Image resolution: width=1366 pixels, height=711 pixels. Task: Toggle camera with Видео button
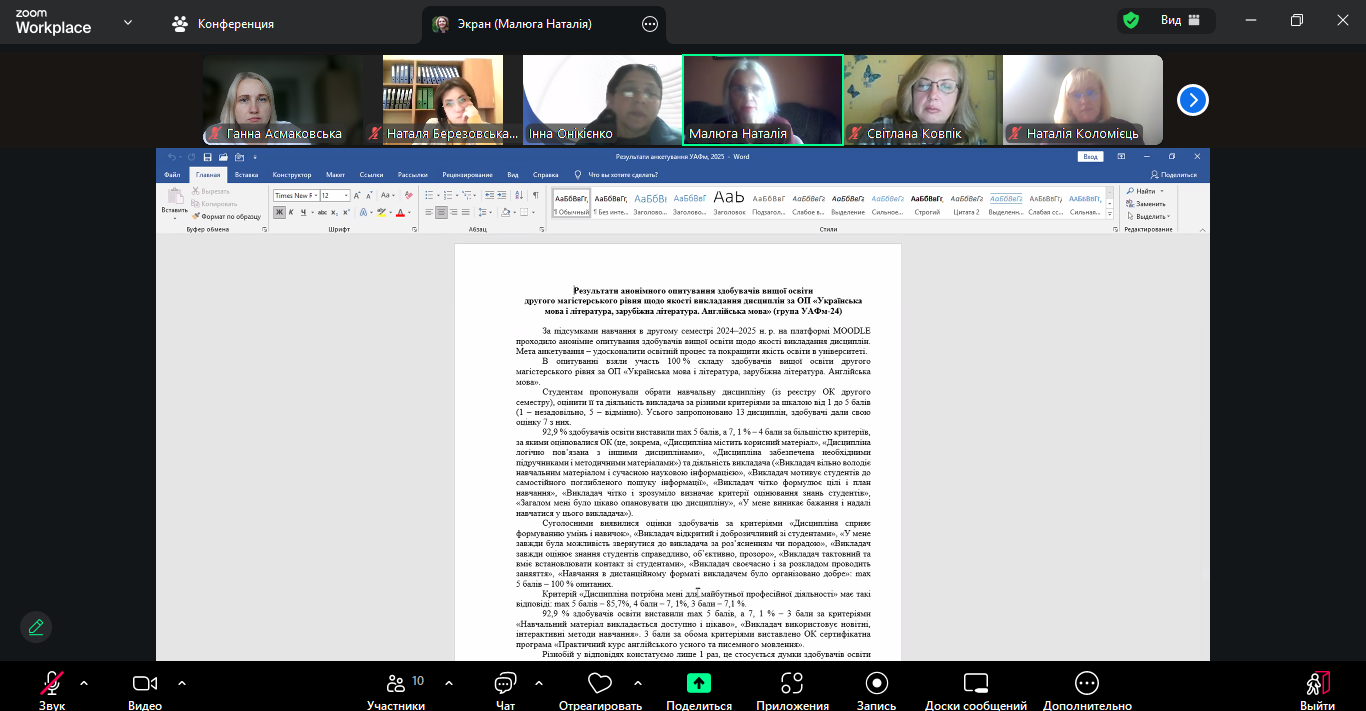[x=145, y=684]
